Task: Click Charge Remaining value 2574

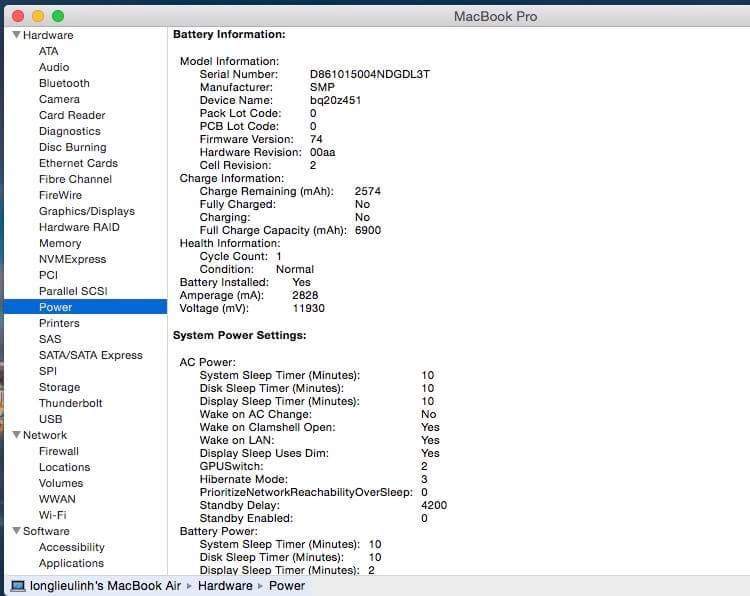Action: 368,191
